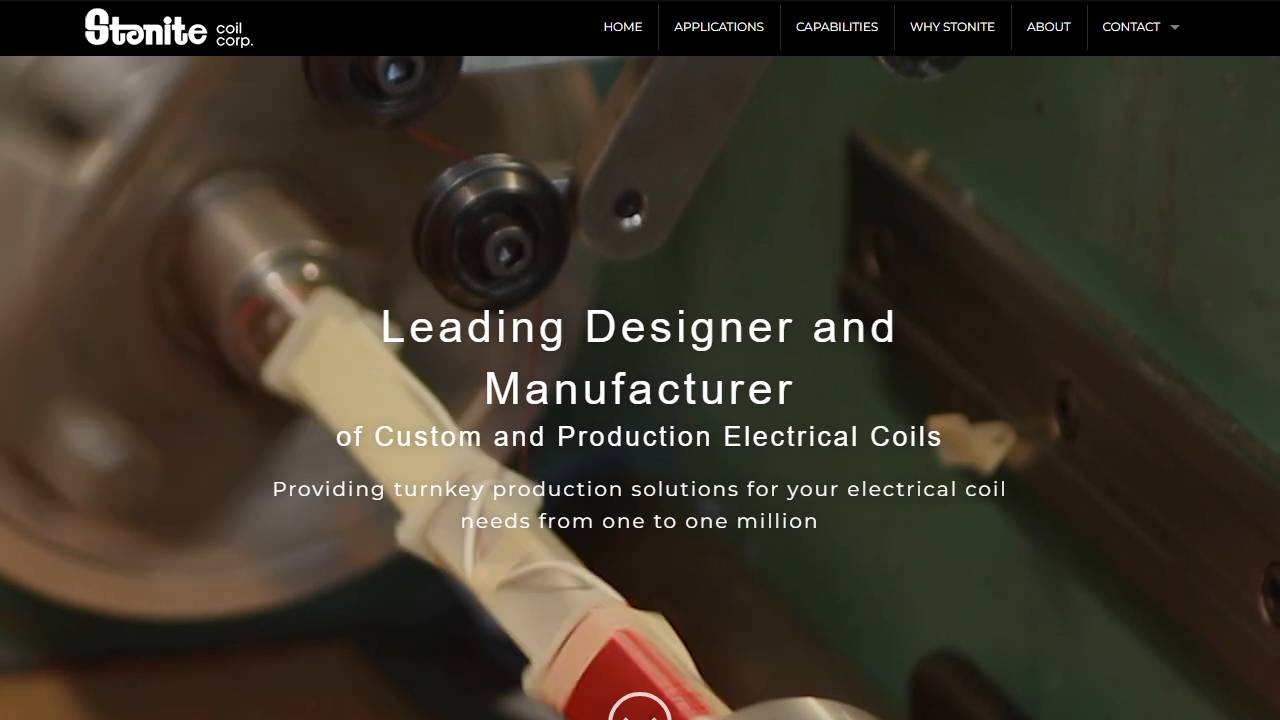Expand the CONTACT dropdown arrow

(x=1175, y=27)
